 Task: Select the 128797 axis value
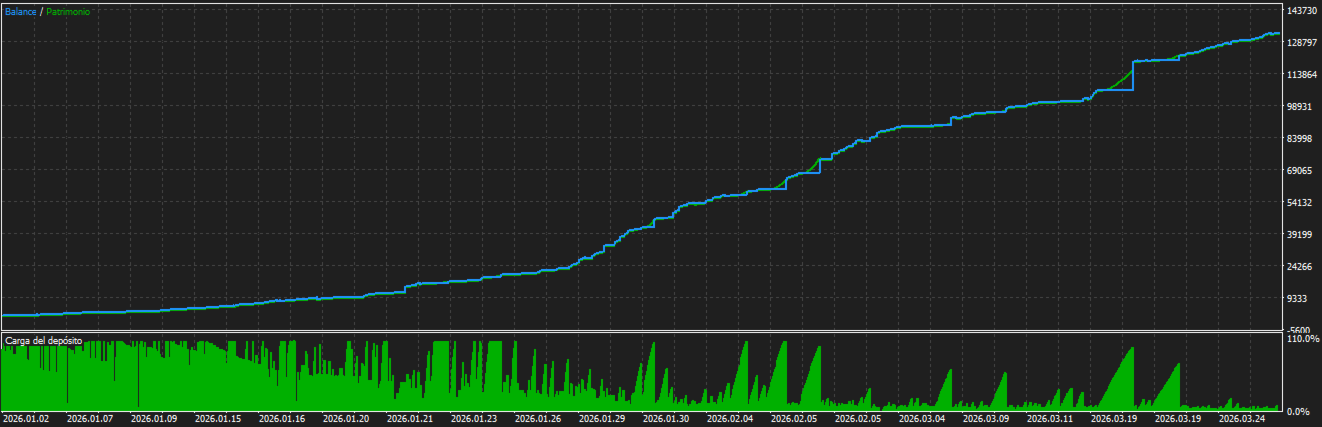click(1303, 43)
